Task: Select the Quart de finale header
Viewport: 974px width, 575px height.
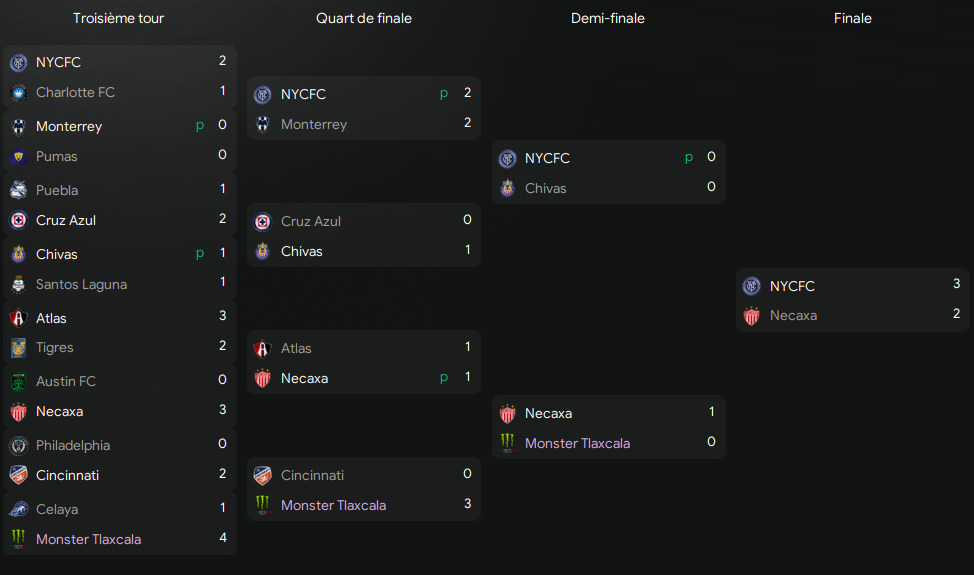Action: click(x=364, y=19)
